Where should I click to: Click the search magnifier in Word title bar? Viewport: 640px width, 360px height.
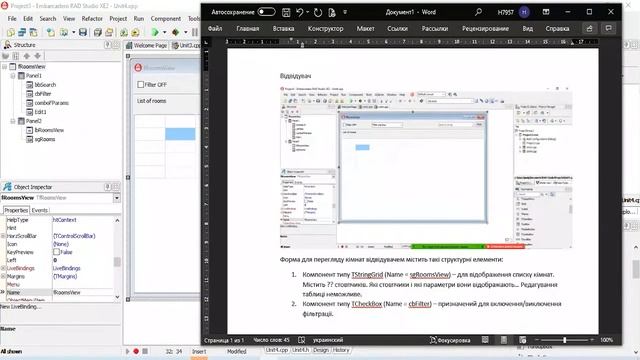(478, 12)
